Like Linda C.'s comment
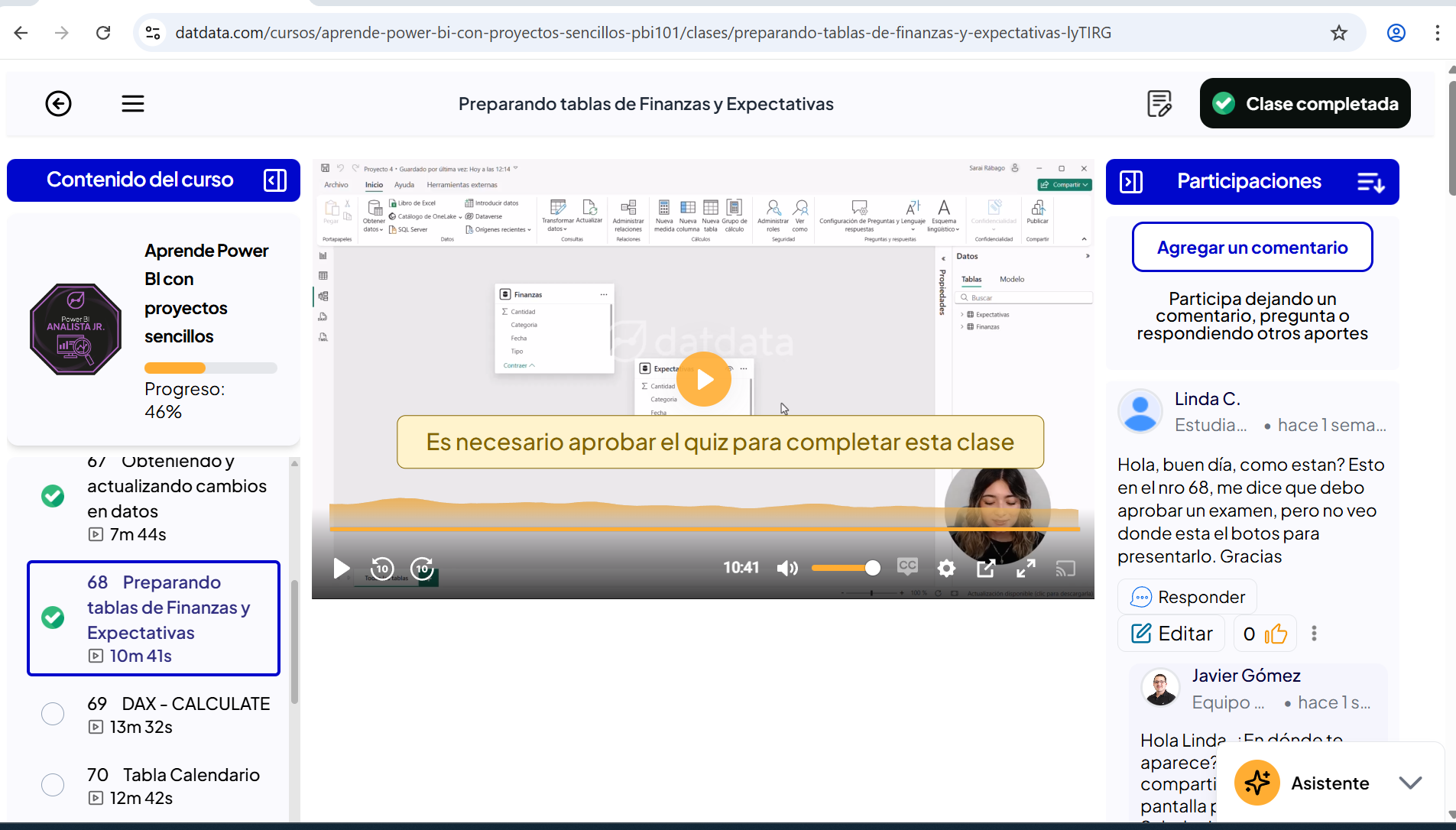 [x=1275, y=634]
